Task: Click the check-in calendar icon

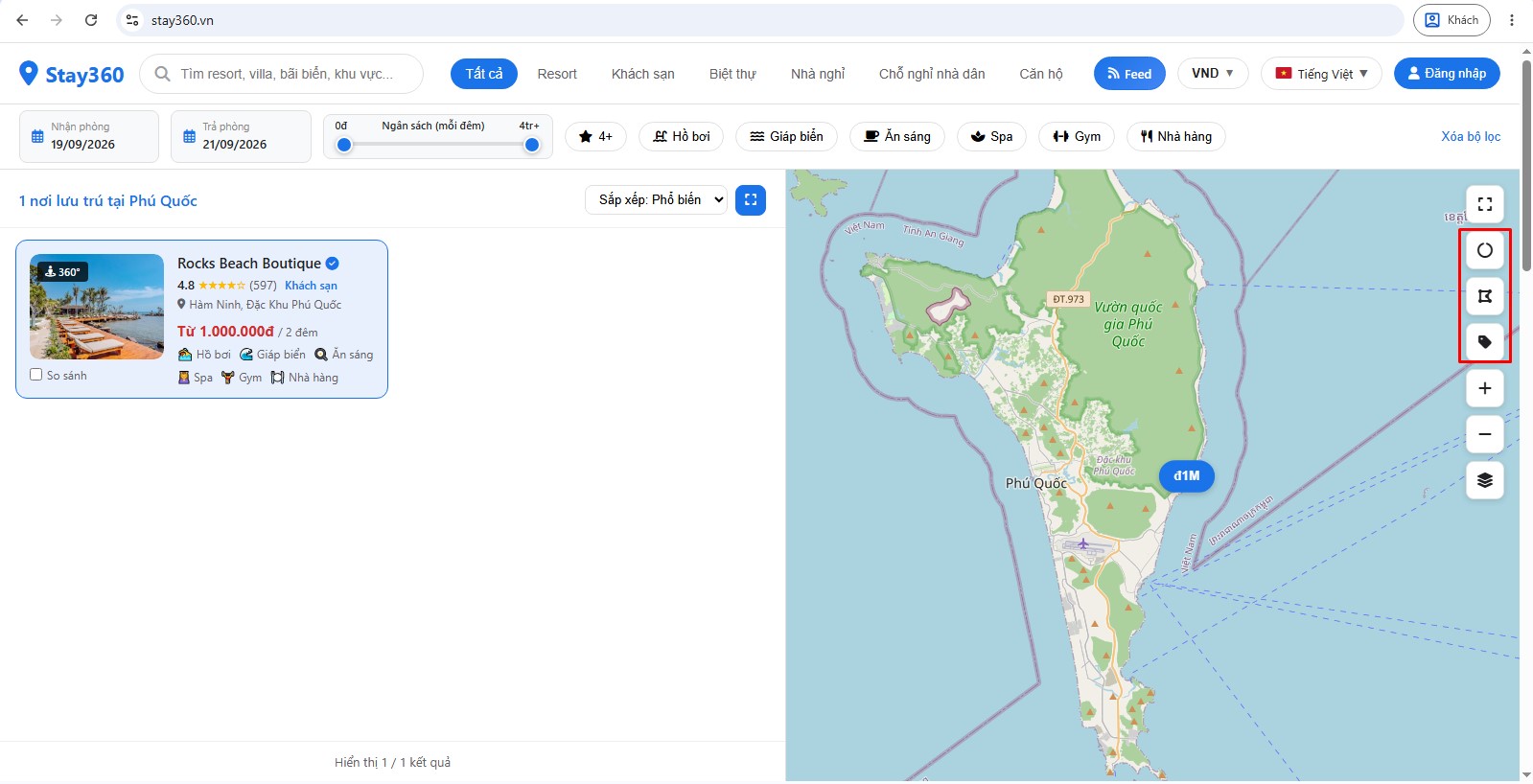Action: [x=37, y=136]
